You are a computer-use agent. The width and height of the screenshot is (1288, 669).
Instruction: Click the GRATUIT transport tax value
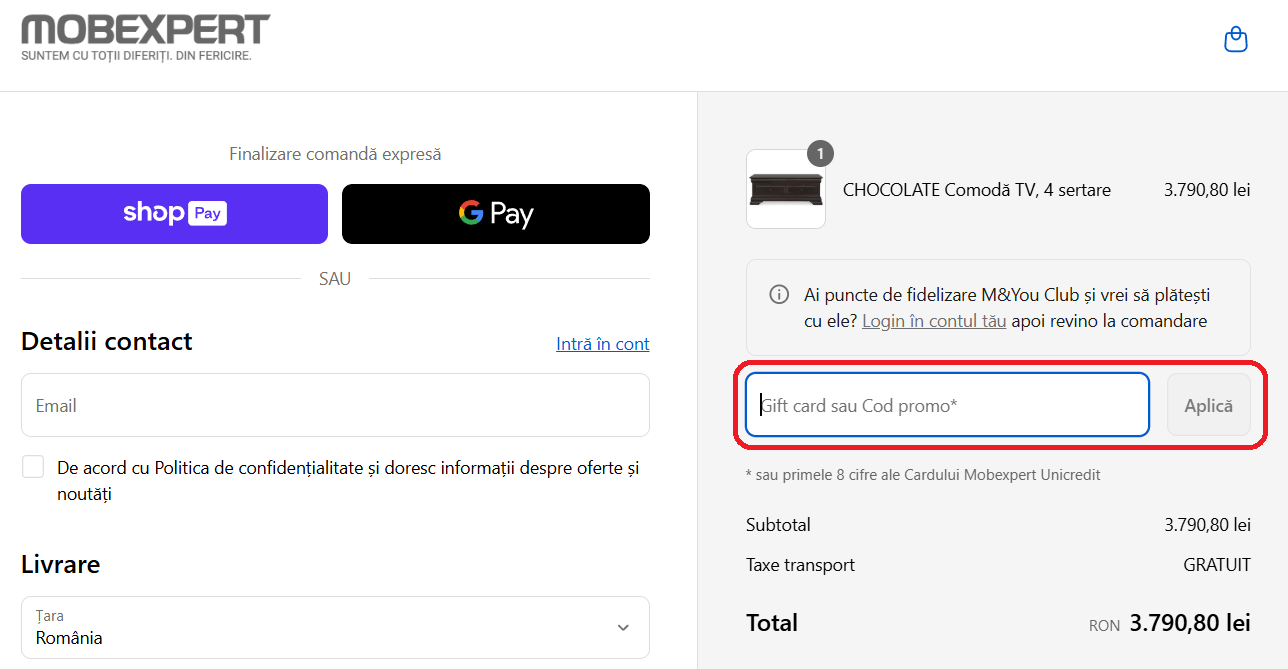(1216, 565)
